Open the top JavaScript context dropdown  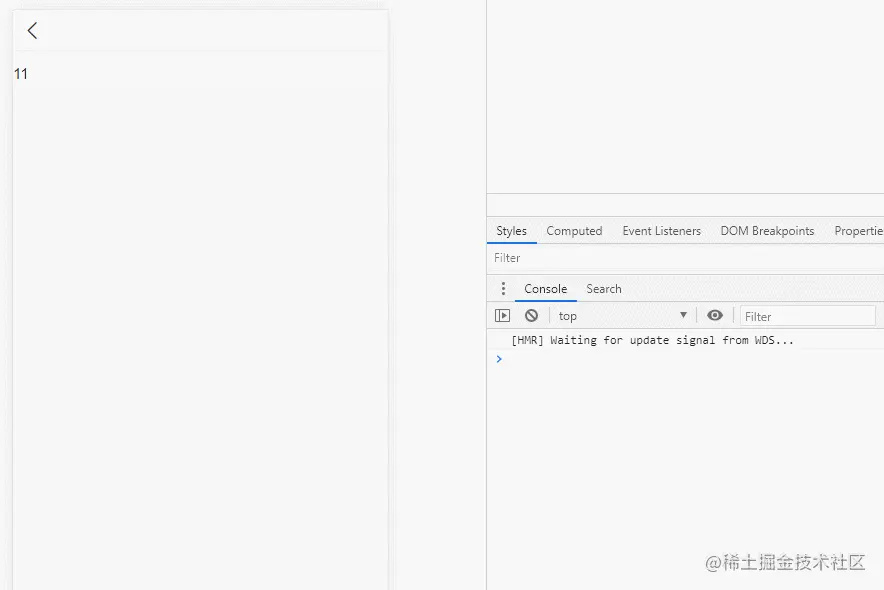click(622, 316)
